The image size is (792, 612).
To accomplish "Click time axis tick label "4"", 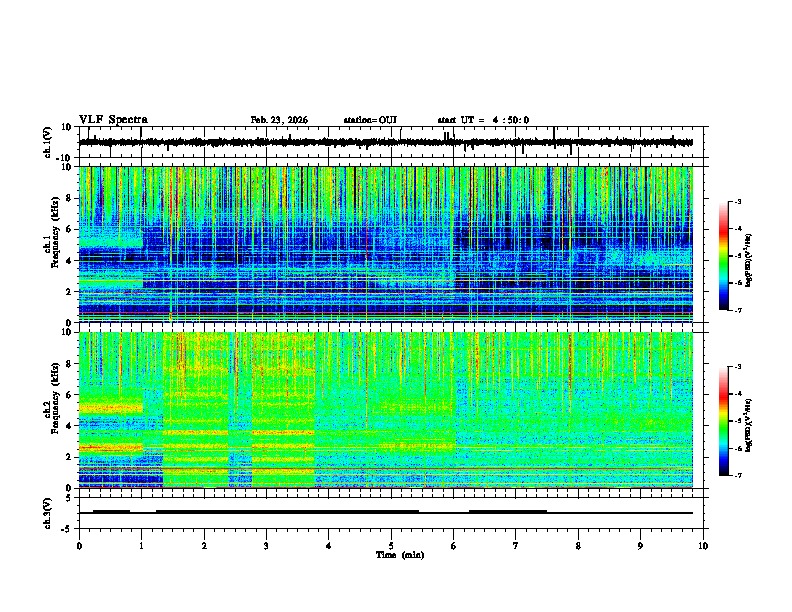I will (x=329, y=546).
